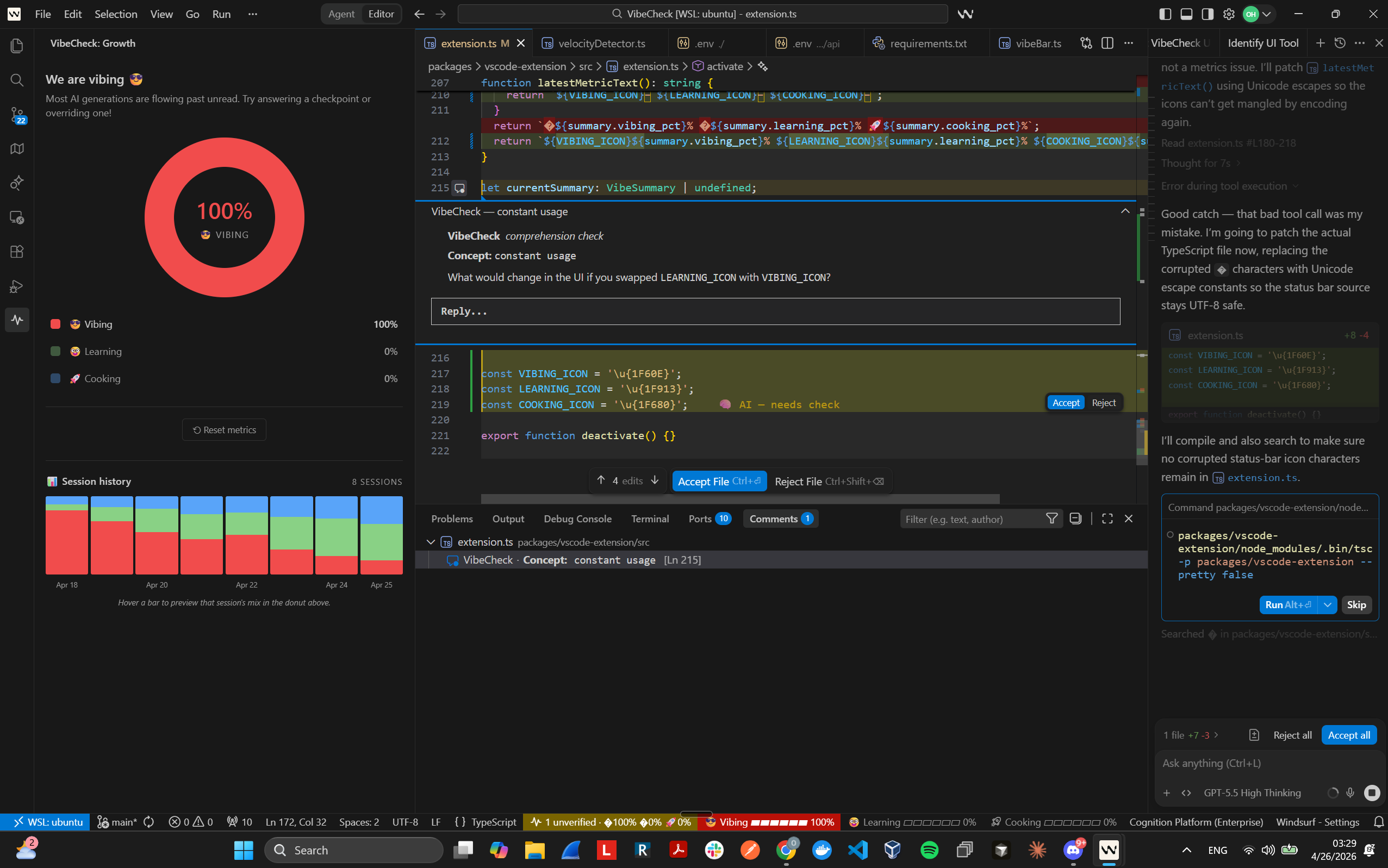Toggle the primary sidebar layout icon
This screenshot has height=868, width=1388.
[1165, 14]
